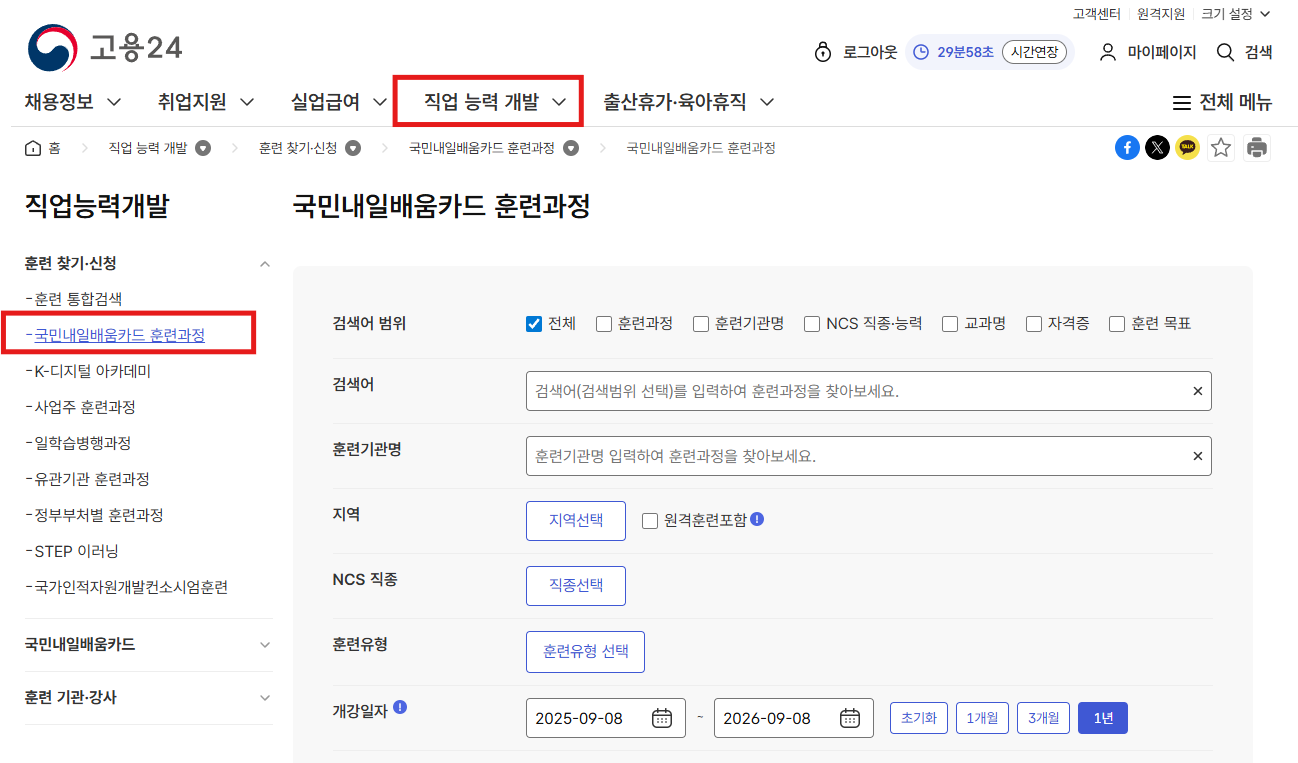Collapse 훈련 찾기·신청 sidebar section
This screenshot has width=1298, height=763.
point(264,264)
